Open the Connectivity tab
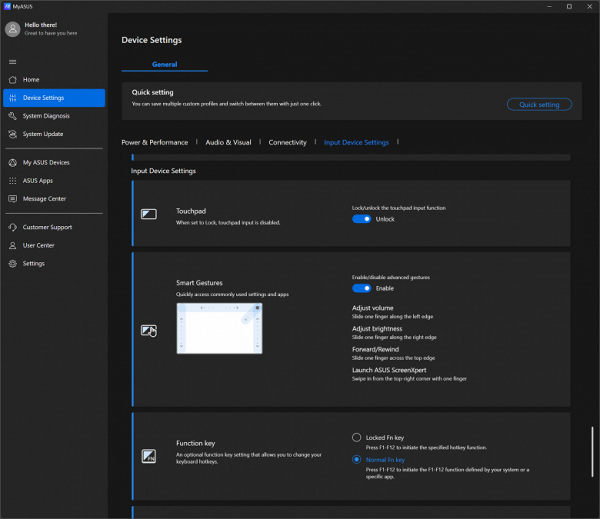 pyautogui.click(x=287, y=143)
